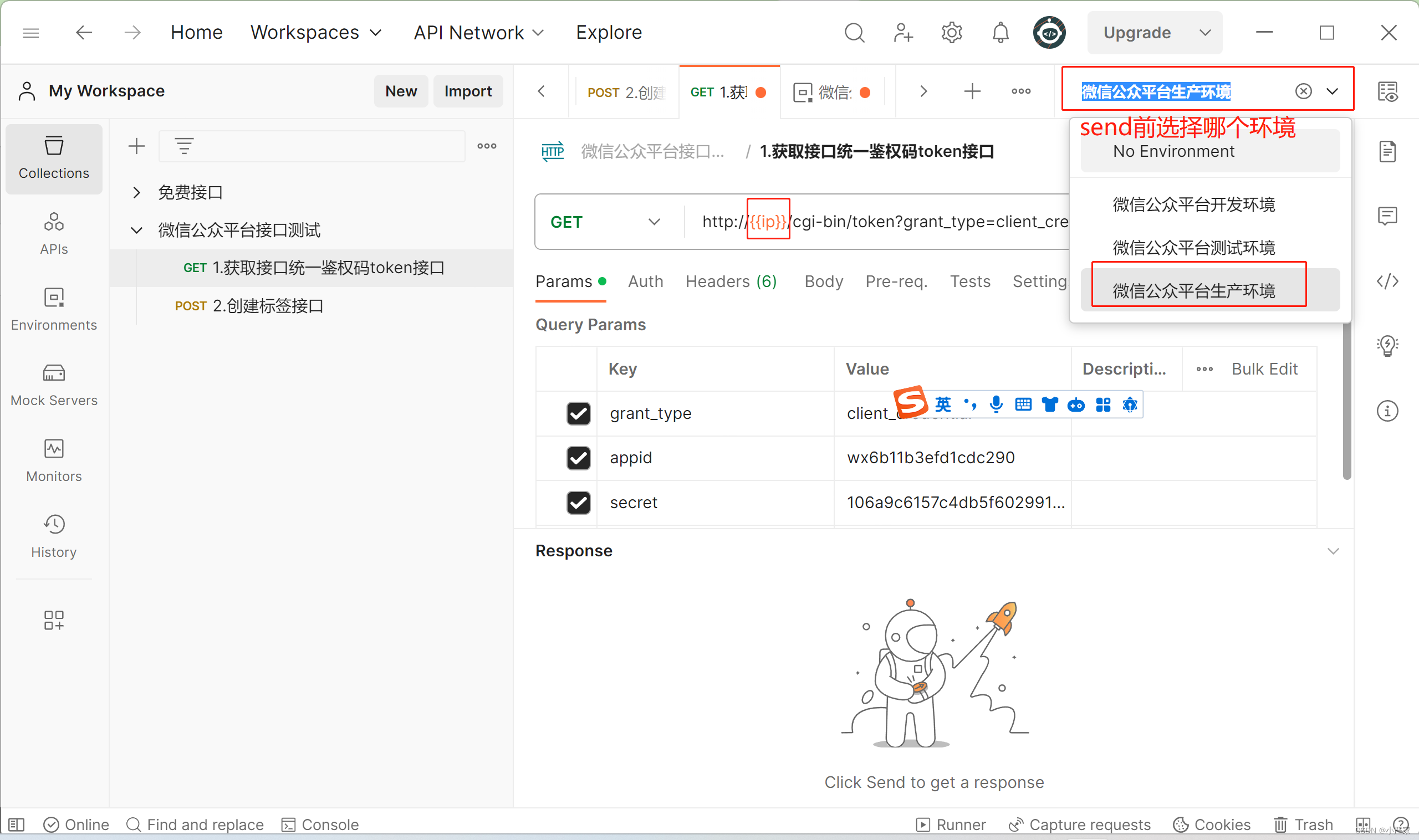
Task: Open POST 2.创建标签接口 request in tree
Action: coord(248,306)
